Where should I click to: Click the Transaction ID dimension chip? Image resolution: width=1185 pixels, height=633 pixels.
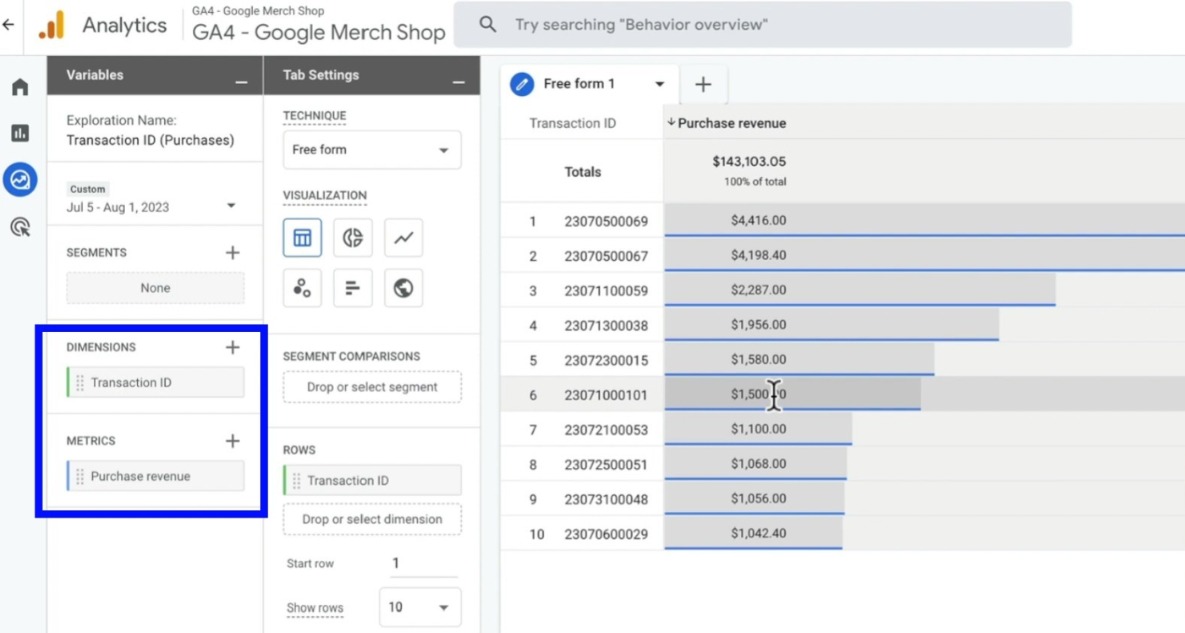click(156, 383)
